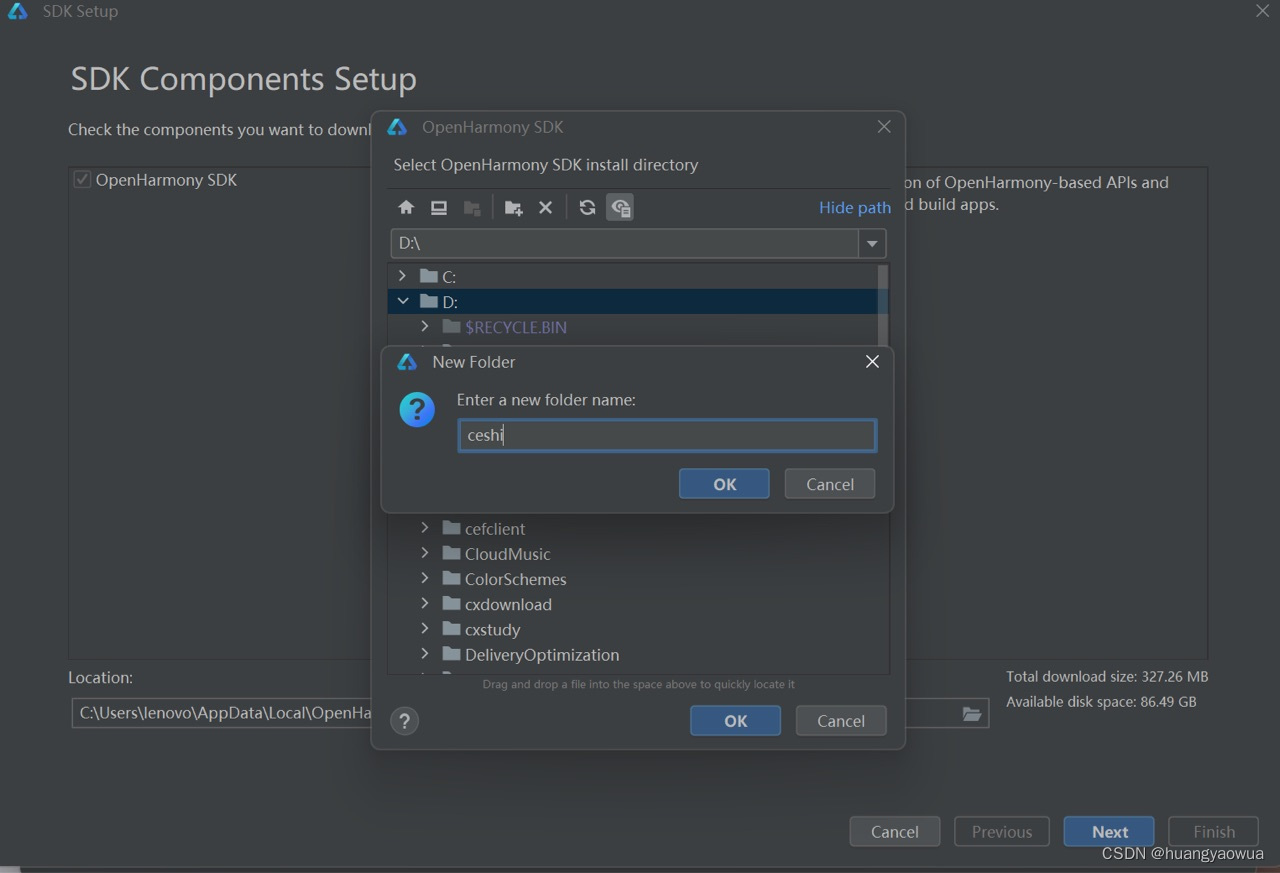
Task: Toggle the show hidden files icon
Action: [x=620, y=208]
